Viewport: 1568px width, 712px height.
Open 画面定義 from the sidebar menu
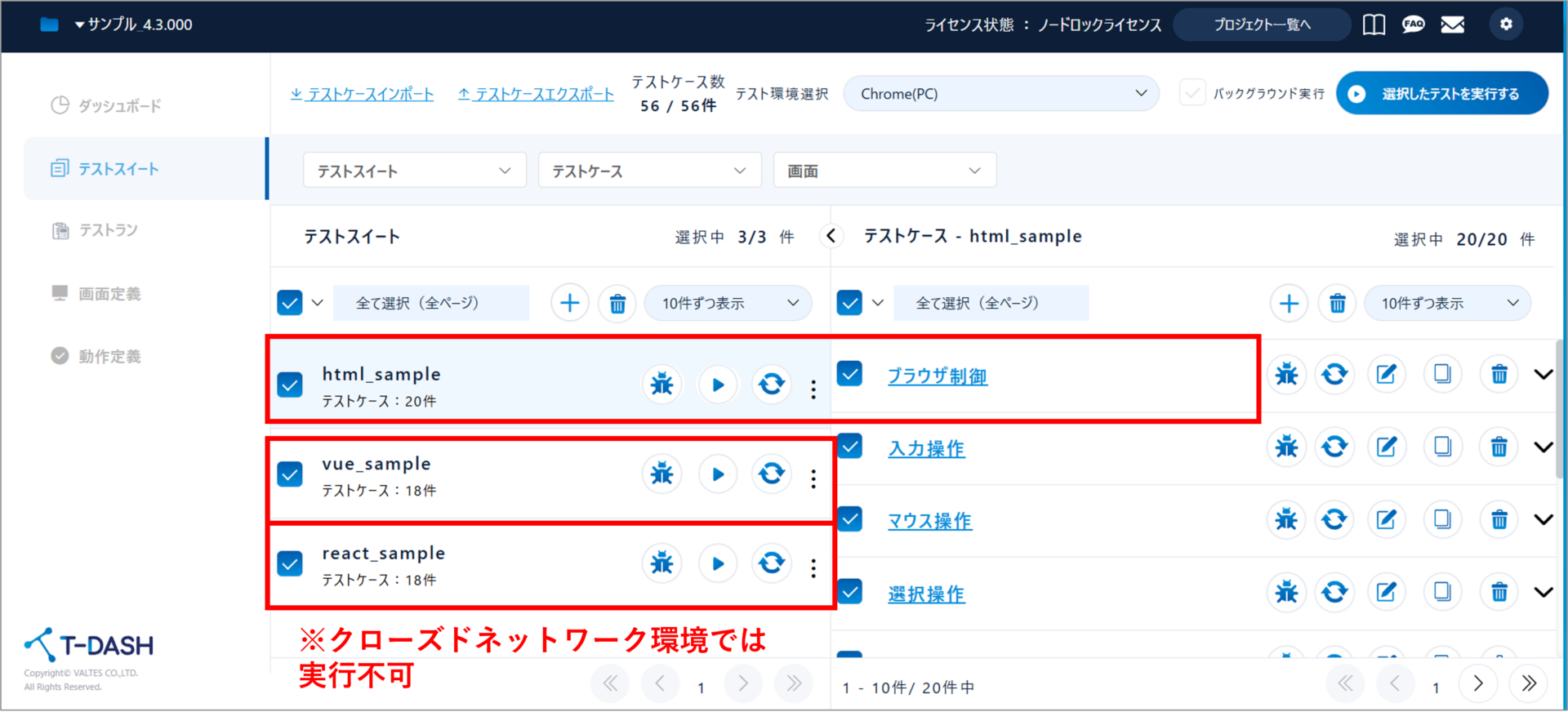(109, 294)
